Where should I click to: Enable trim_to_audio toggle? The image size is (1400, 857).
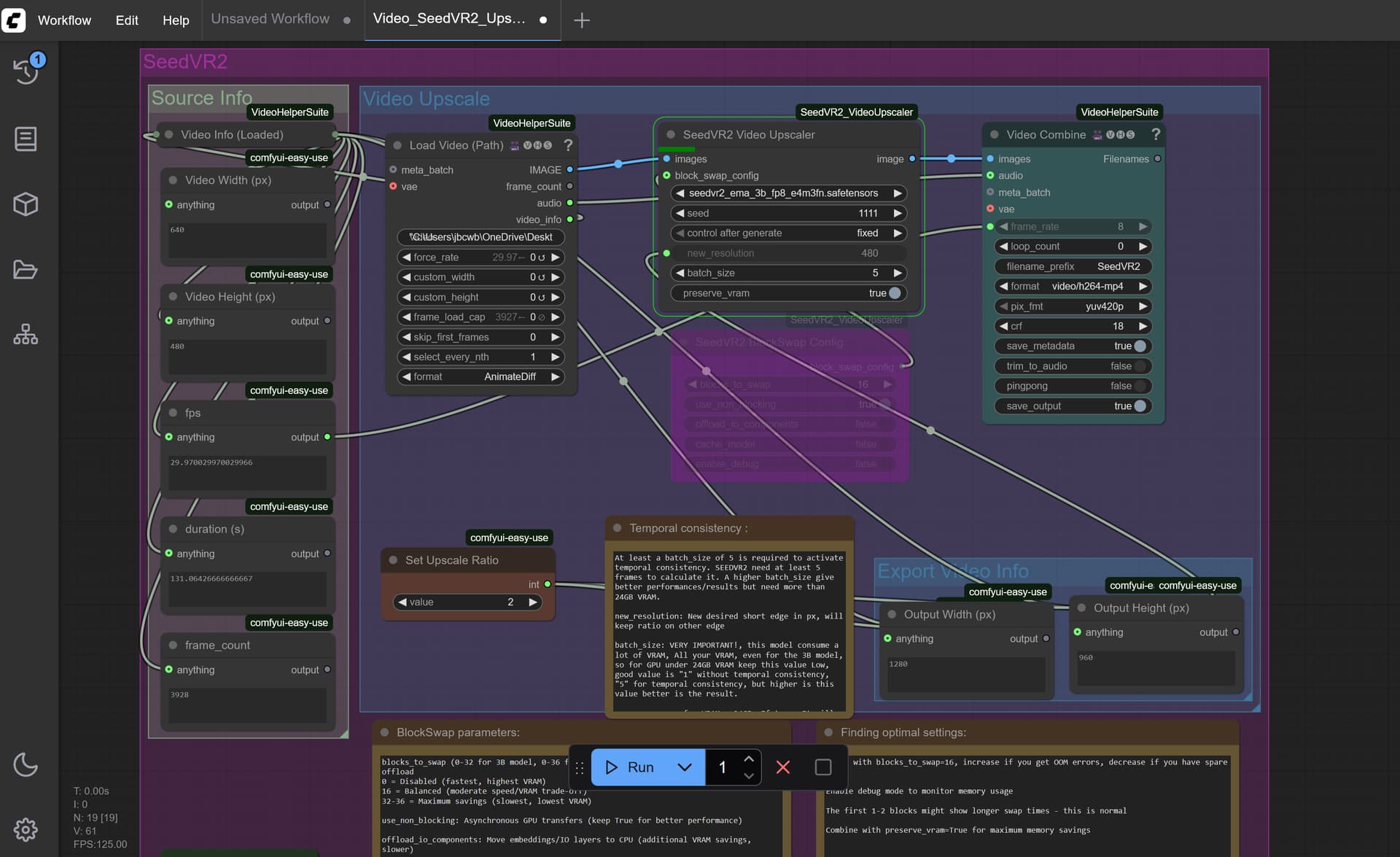[1140, 366]
